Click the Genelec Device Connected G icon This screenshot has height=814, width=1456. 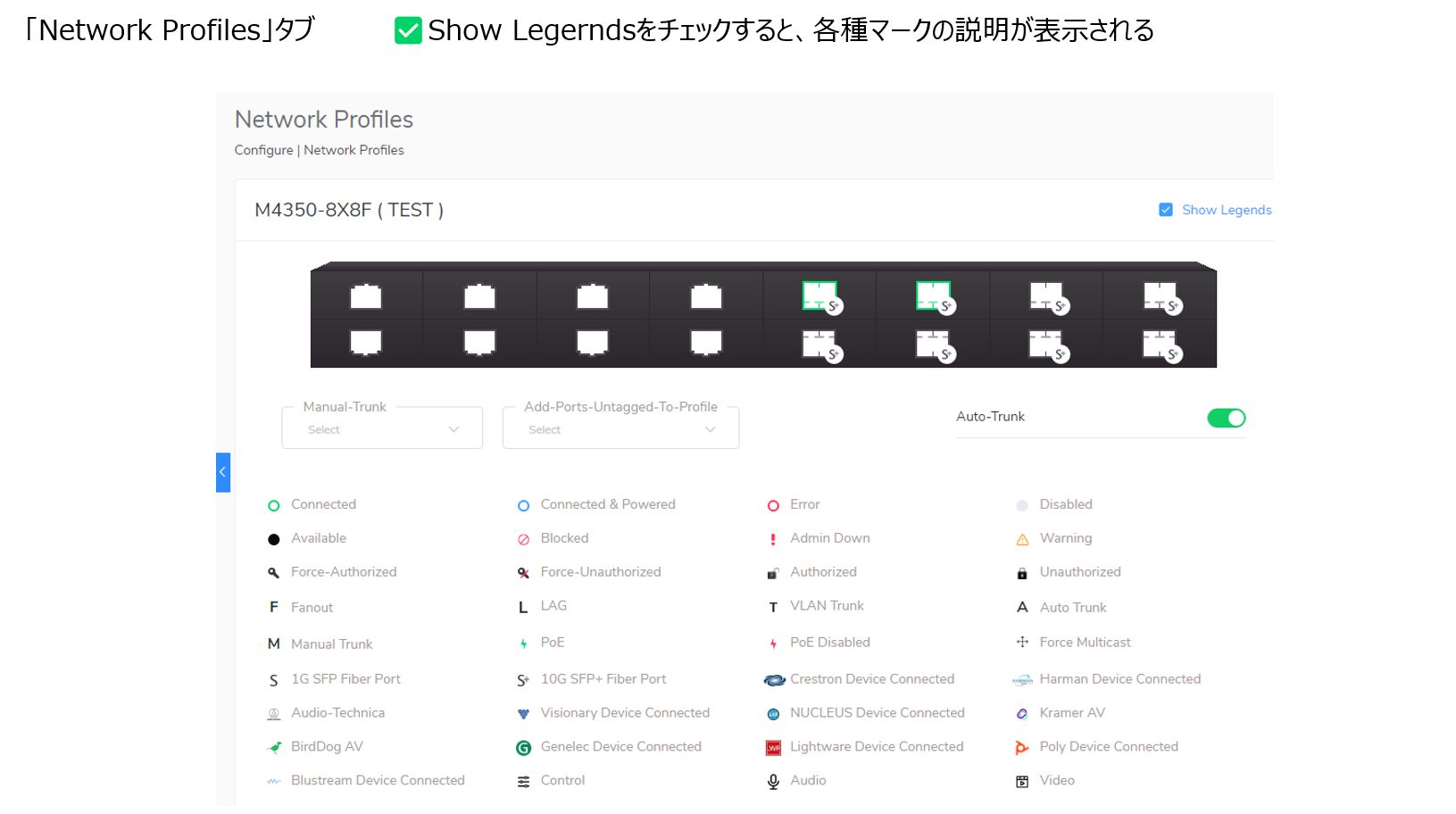pyautogui.click(x=523, y=748)
